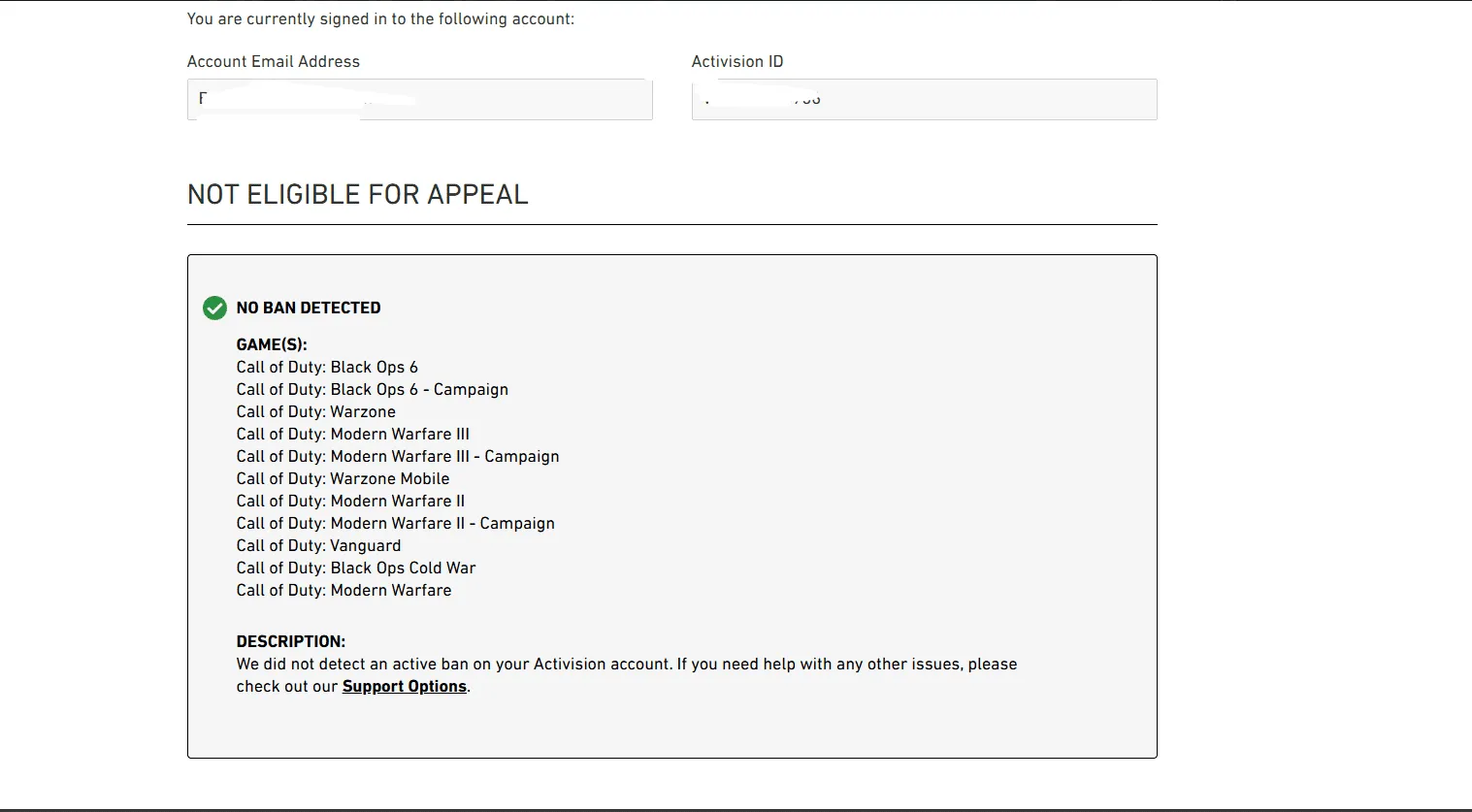1472x812 pixels.
Task: Click the DESCRIPTION label
Action: pyautogui.click(x=290, y=641)
